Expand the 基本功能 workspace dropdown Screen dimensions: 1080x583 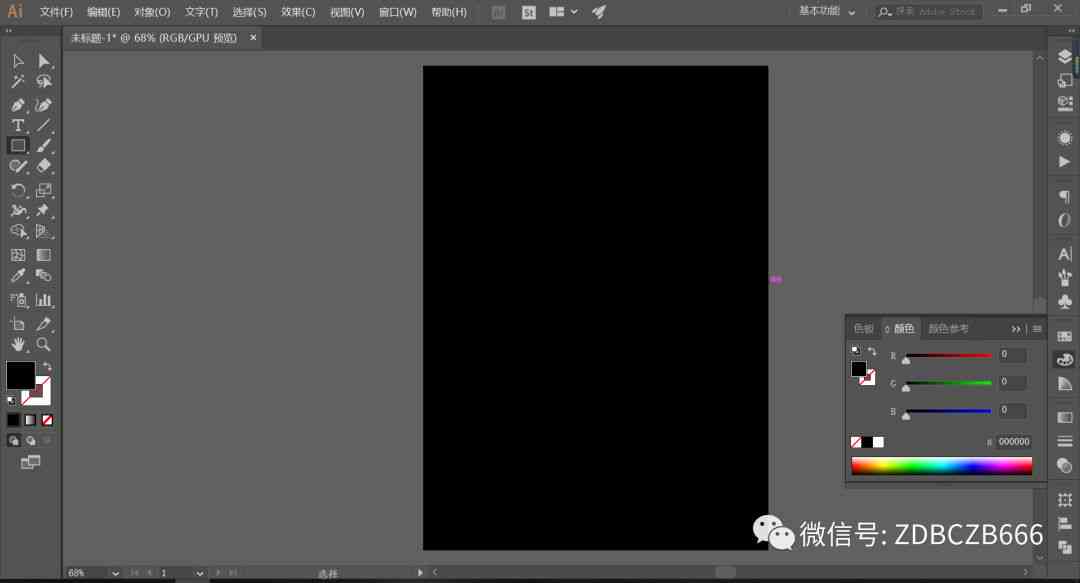(827, 11)
